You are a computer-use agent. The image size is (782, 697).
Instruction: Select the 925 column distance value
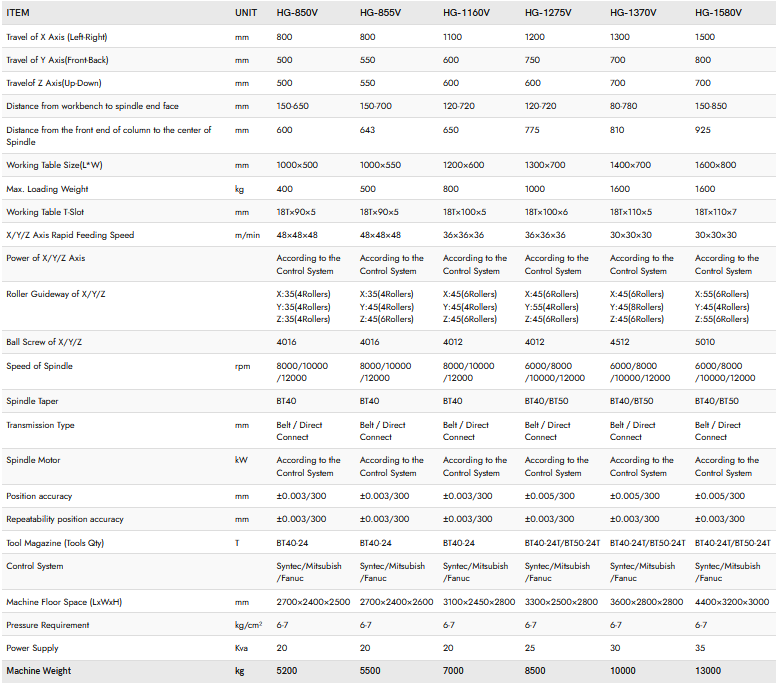[702, 130]
